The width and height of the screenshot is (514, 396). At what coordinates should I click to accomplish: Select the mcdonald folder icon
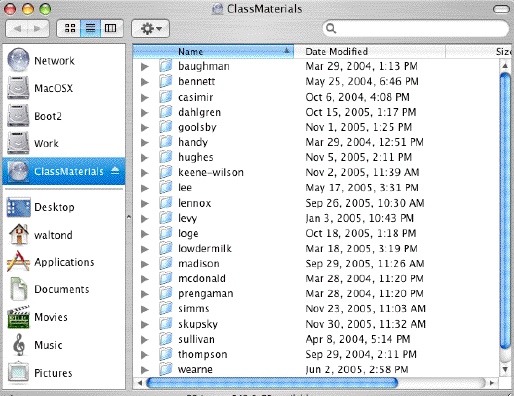tap(165, 278)
